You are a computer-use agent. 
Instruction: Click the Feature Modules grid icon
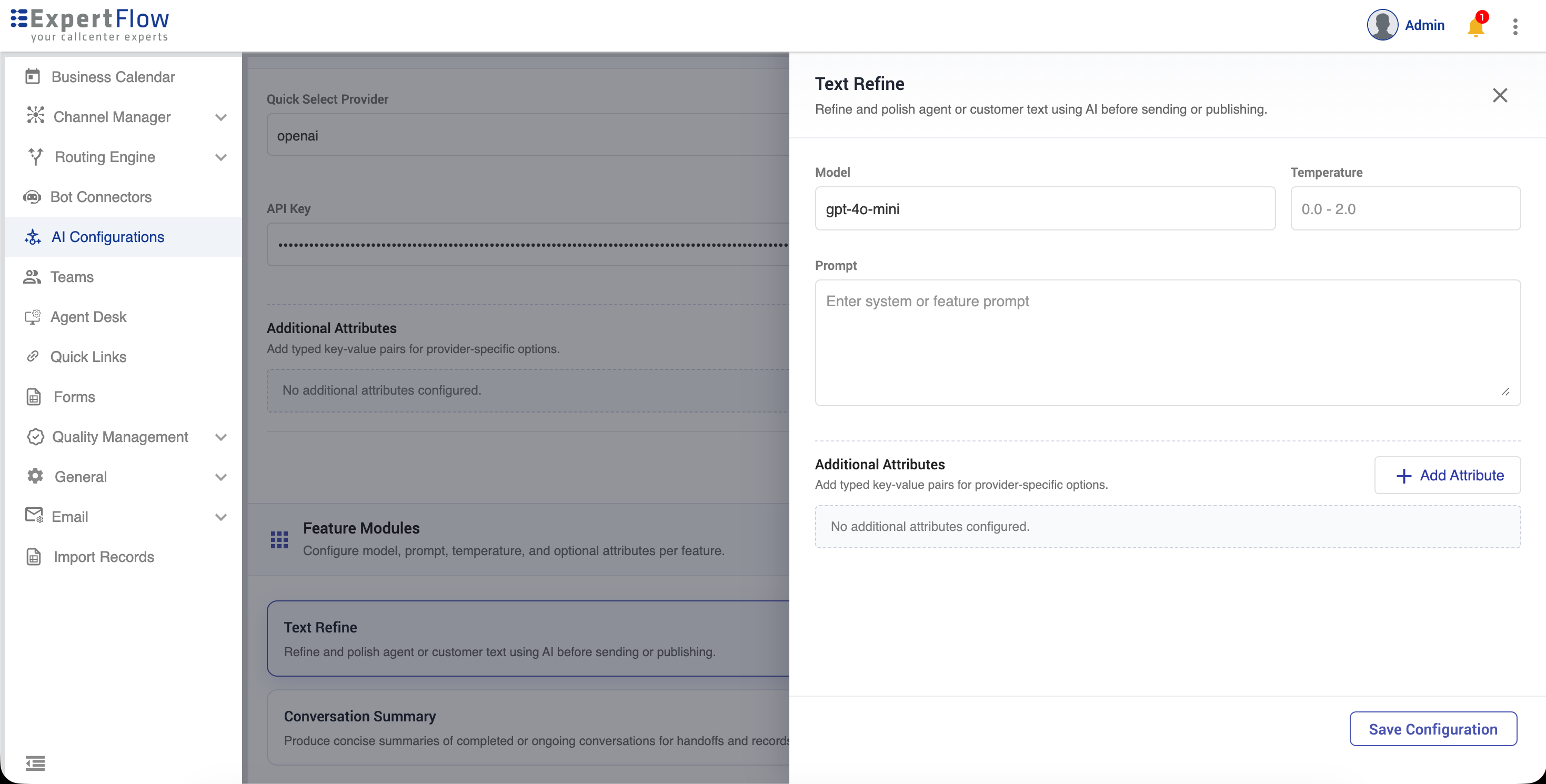click(279, 539)
